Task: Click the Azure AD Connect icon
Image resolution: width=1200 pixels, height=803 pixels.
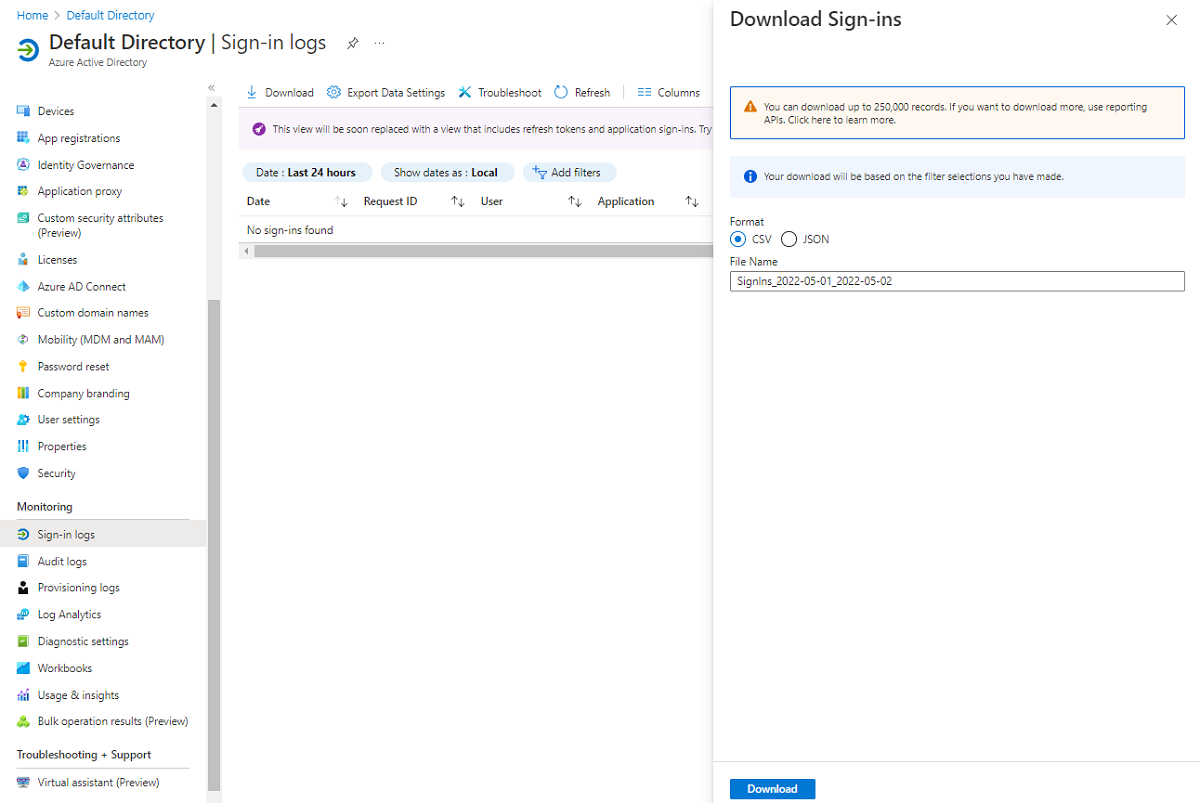Action: (23, 286)
